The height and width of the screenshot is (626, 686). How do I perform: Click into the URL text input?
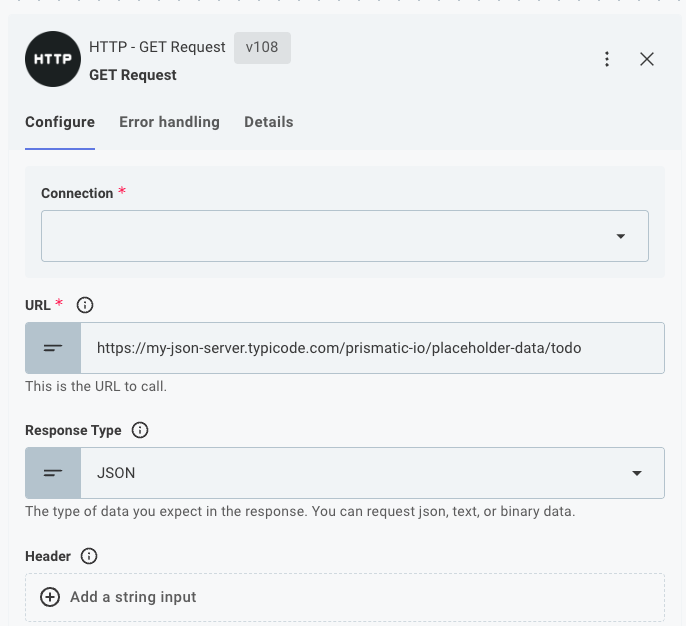372,348
